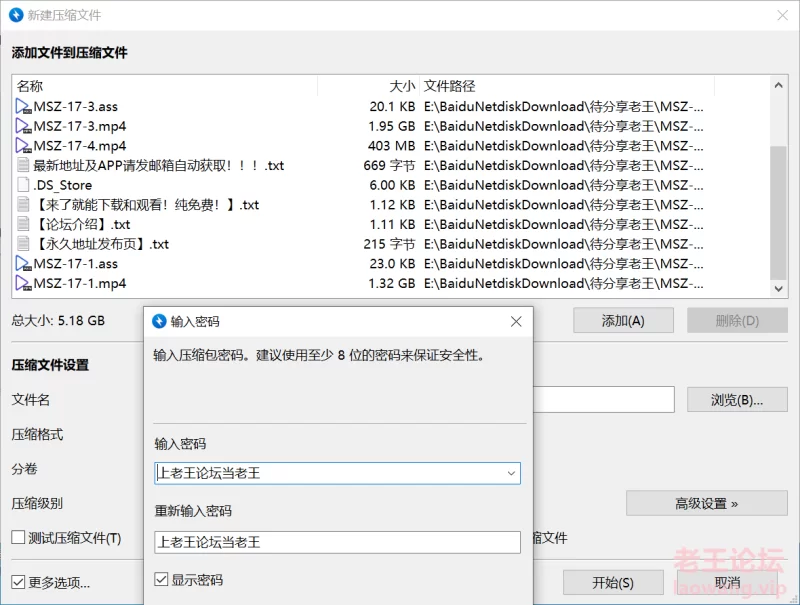Click the file list scrollbar up arrow
This screenshot has height=605, width=800.
pos(778,85)
